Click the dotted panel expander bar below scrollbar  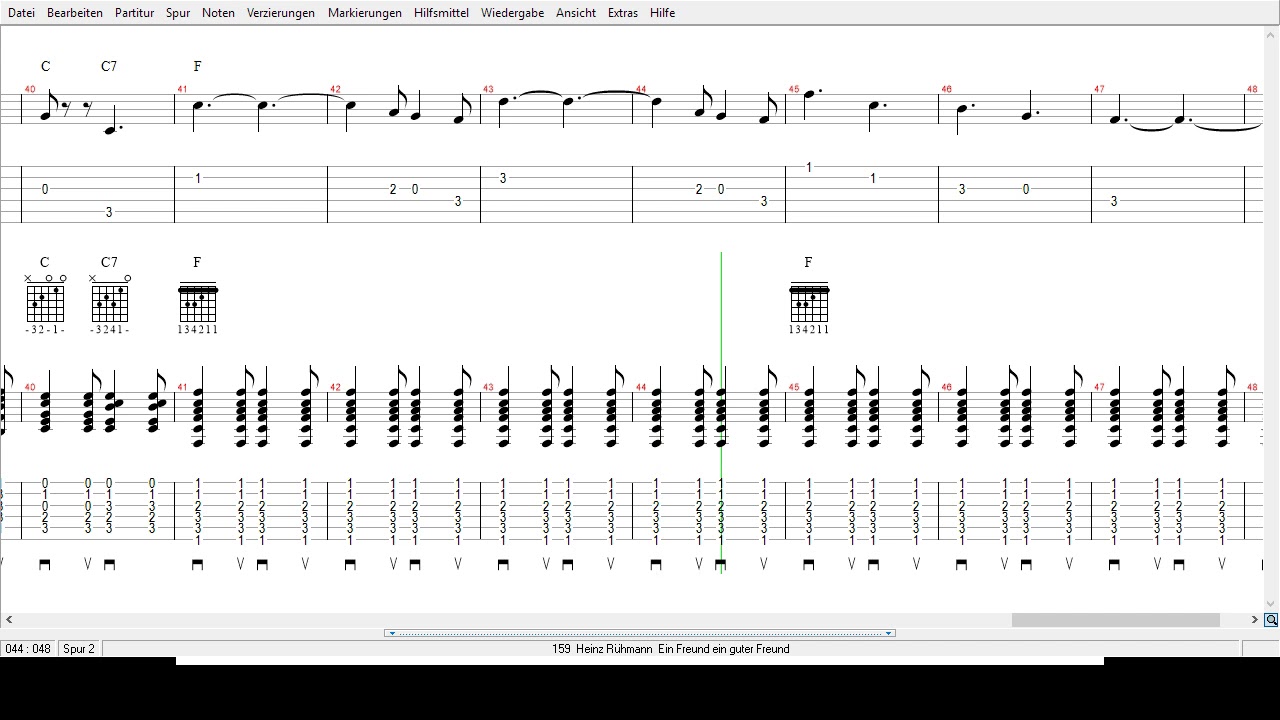click(x=640, y=633)
